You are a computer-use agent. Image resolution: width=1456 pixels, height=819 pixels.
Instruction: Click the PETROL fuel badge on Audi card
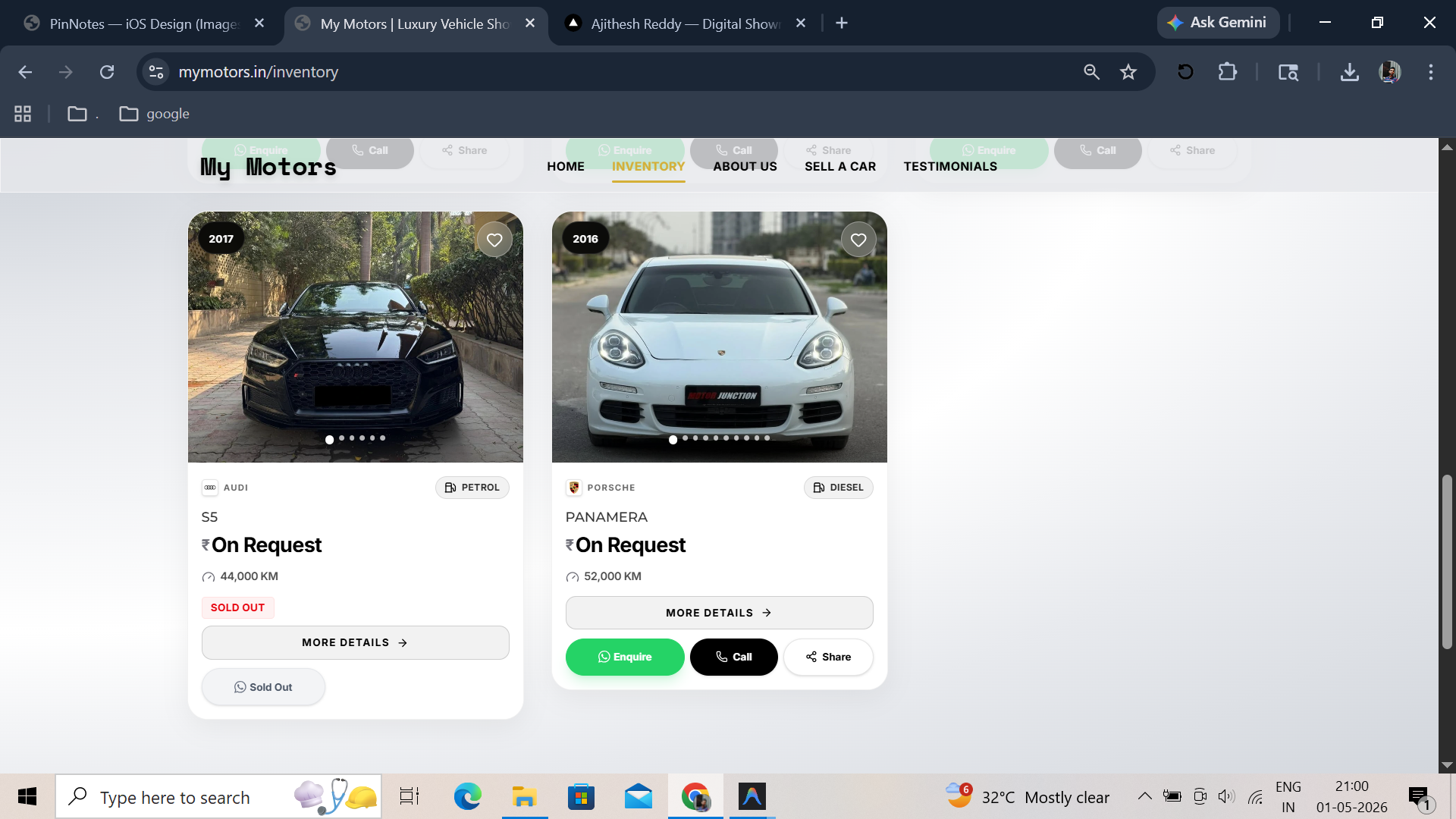click(472, 488)
